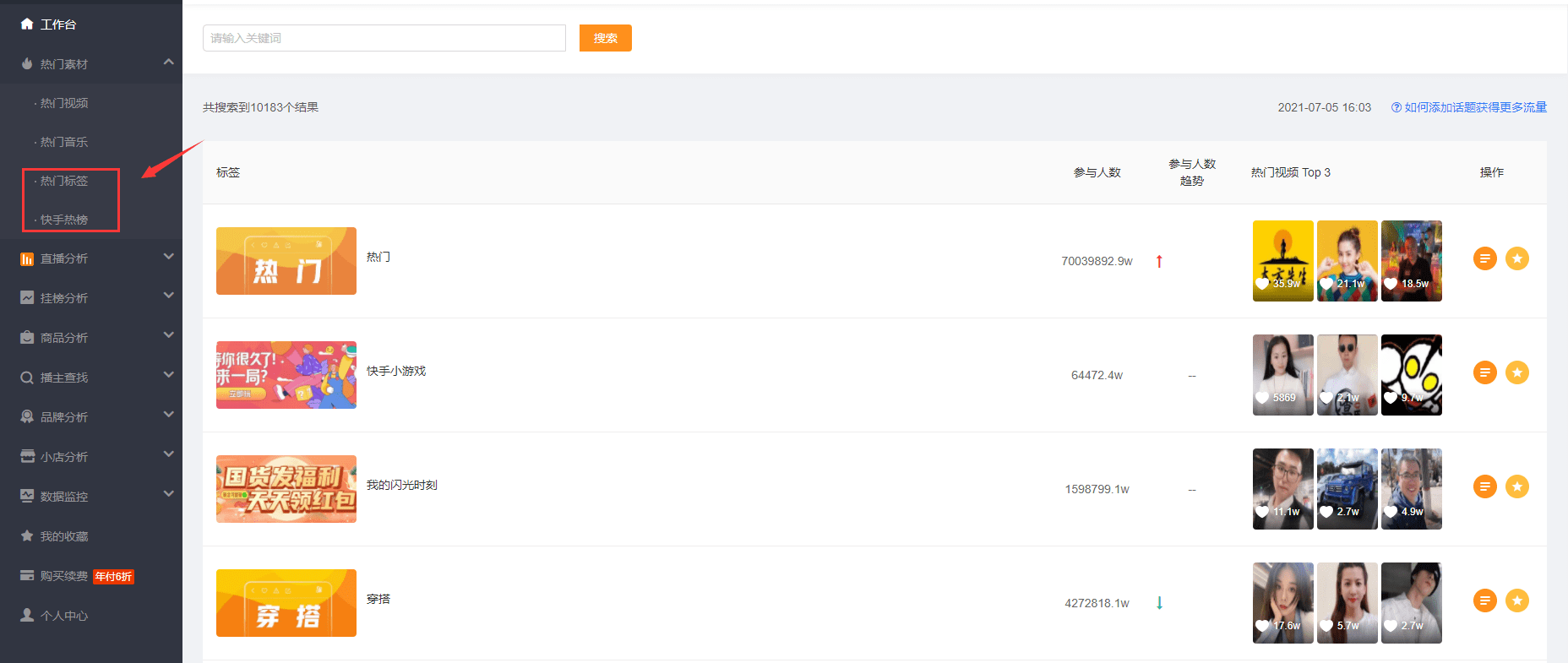Open the 穿搭 tag name link
Screen dimensions: 1568x663
pos(378,599)
